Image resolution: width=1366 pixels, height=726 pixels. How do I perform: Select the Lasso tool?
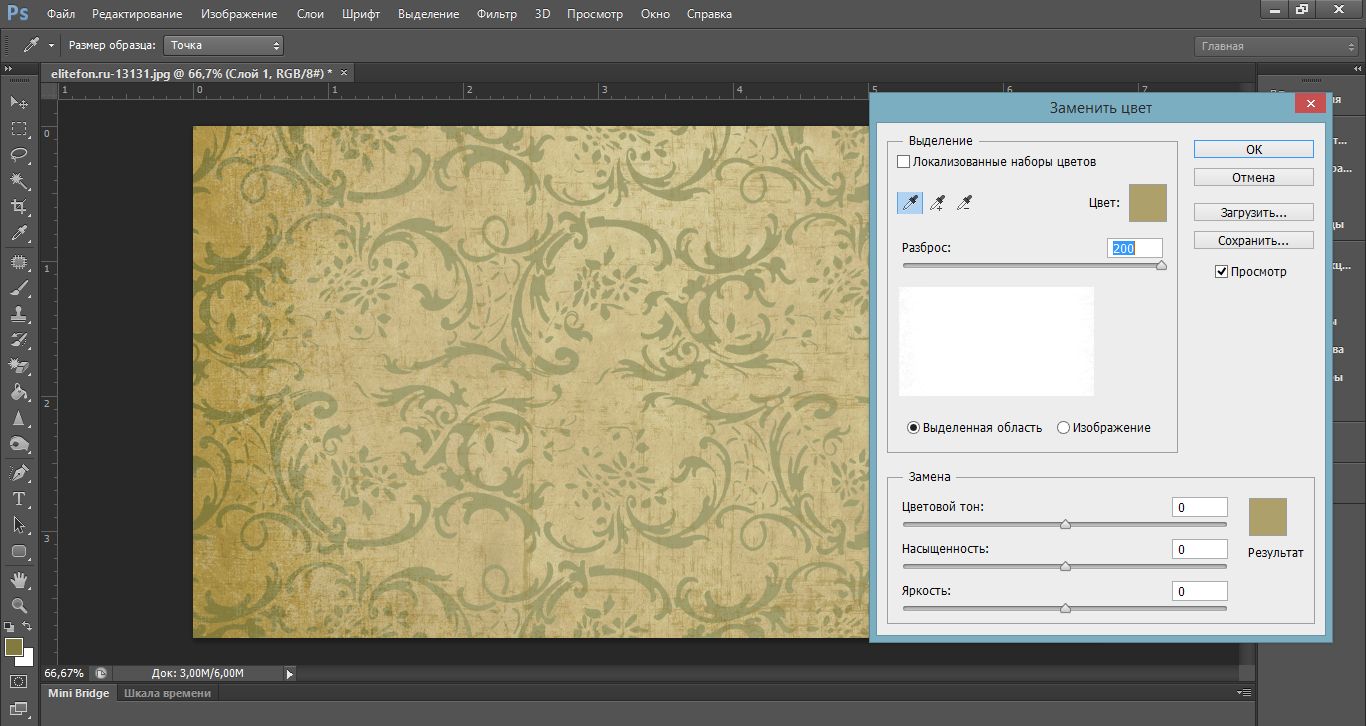19,154
